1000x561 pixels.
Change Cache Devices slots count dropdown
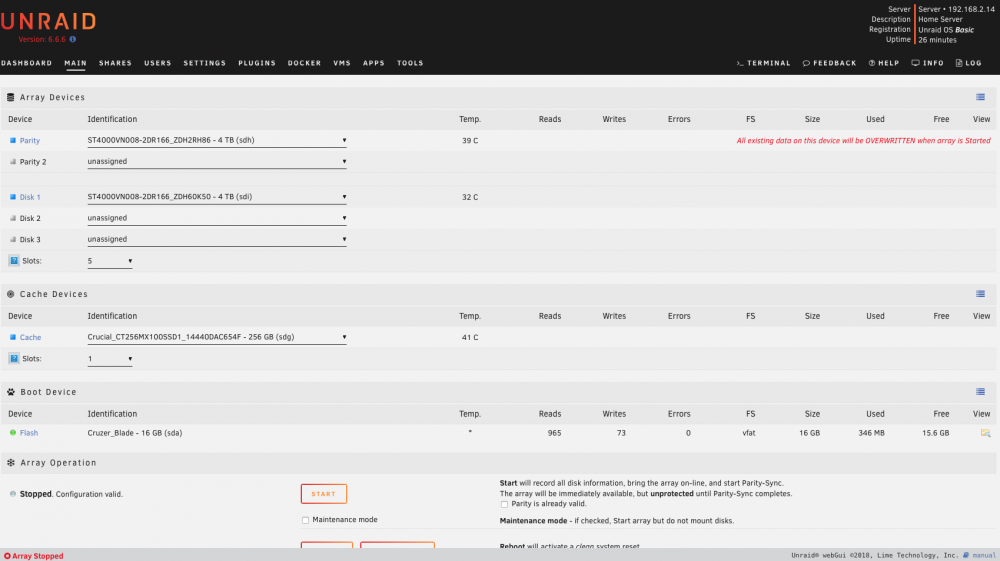point(110,359)
